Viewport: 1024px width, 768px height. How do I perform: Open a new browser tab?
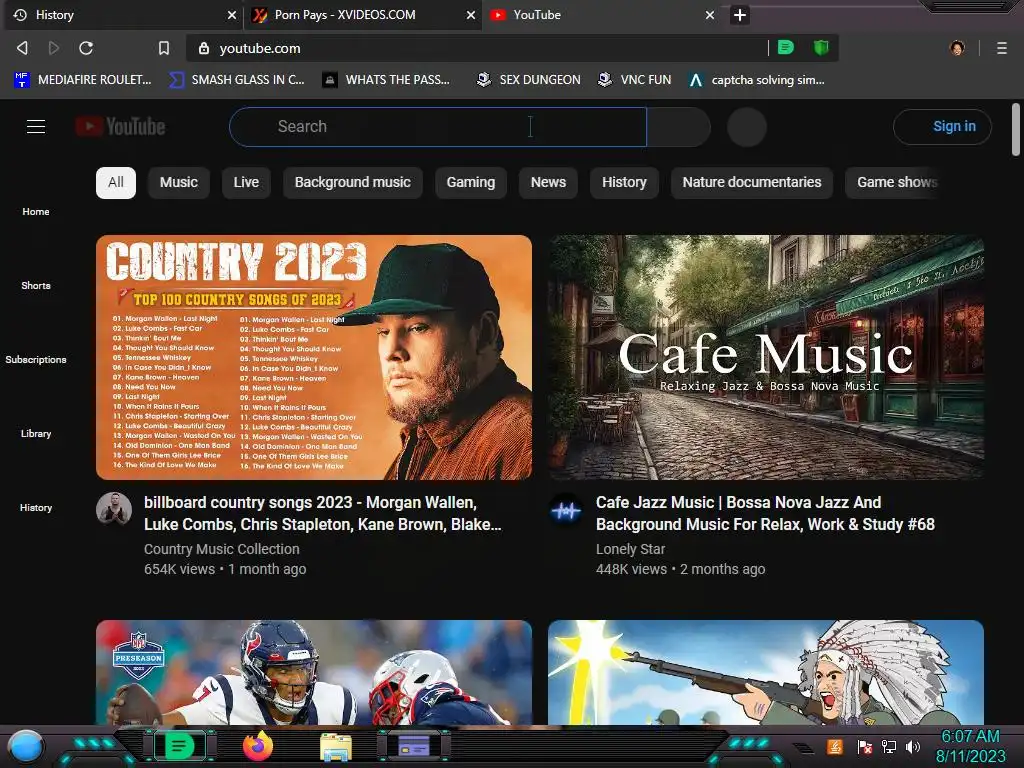point(739,15)
